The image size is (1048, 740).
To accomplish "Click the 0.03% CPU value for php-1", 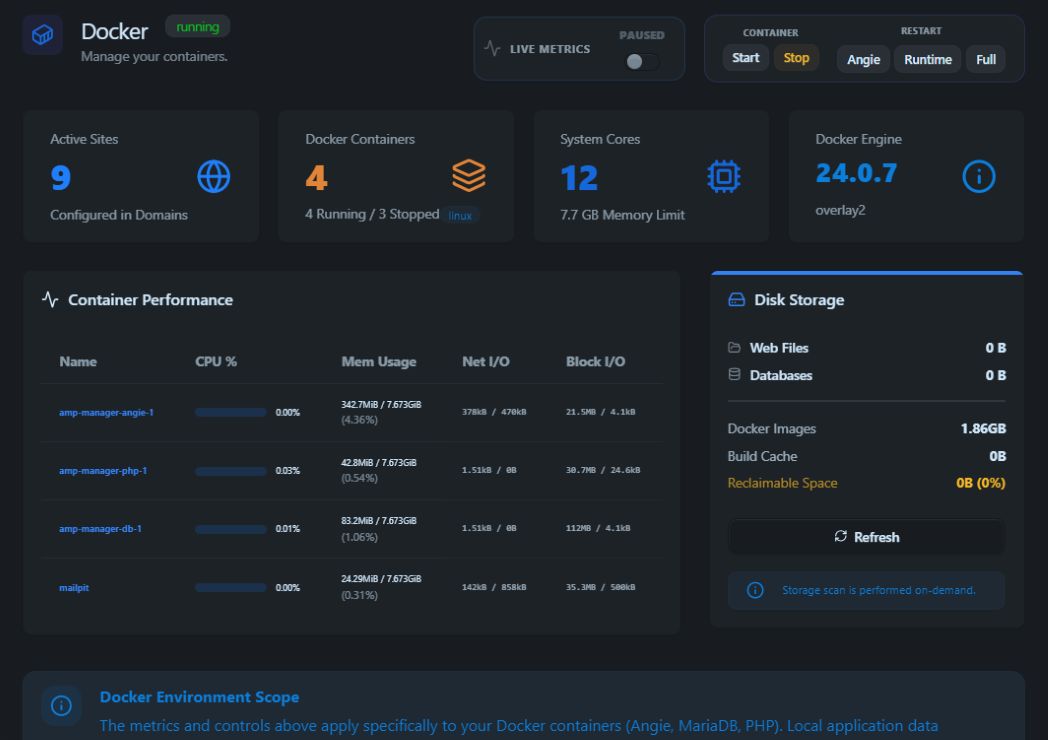I will pyautogui.click(x=287, y=471).
